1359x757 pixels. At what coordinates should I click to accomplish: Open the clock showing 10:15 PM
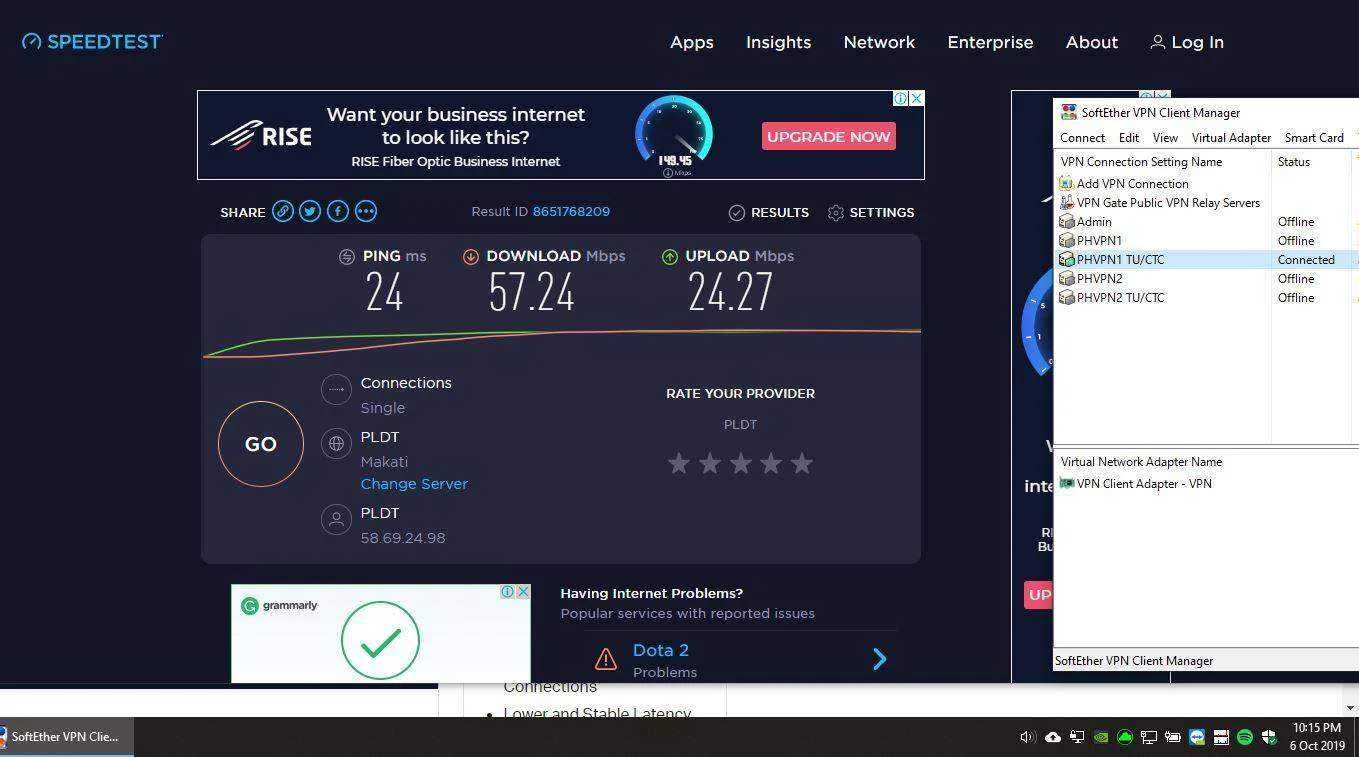click(1317, 737)
